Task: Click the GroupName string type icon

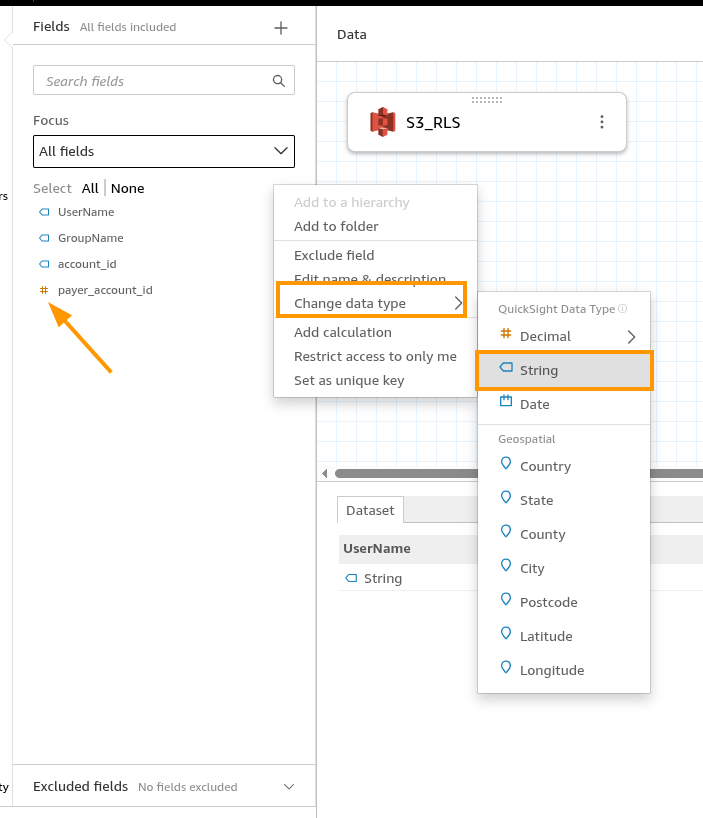Action: coord(44,238)
